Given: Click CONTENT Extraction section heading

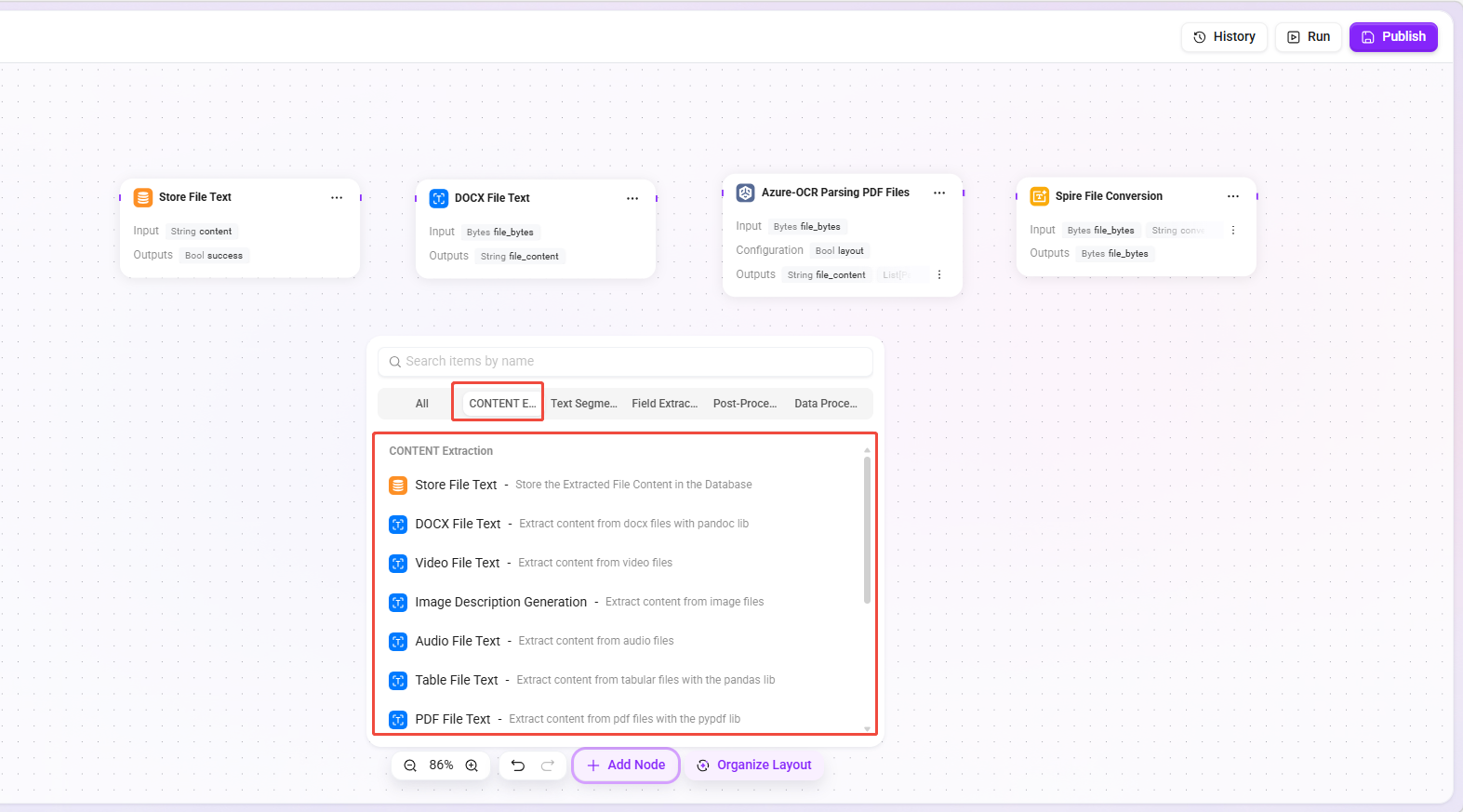Looking at the screenshot, I should tap(441, 451).
